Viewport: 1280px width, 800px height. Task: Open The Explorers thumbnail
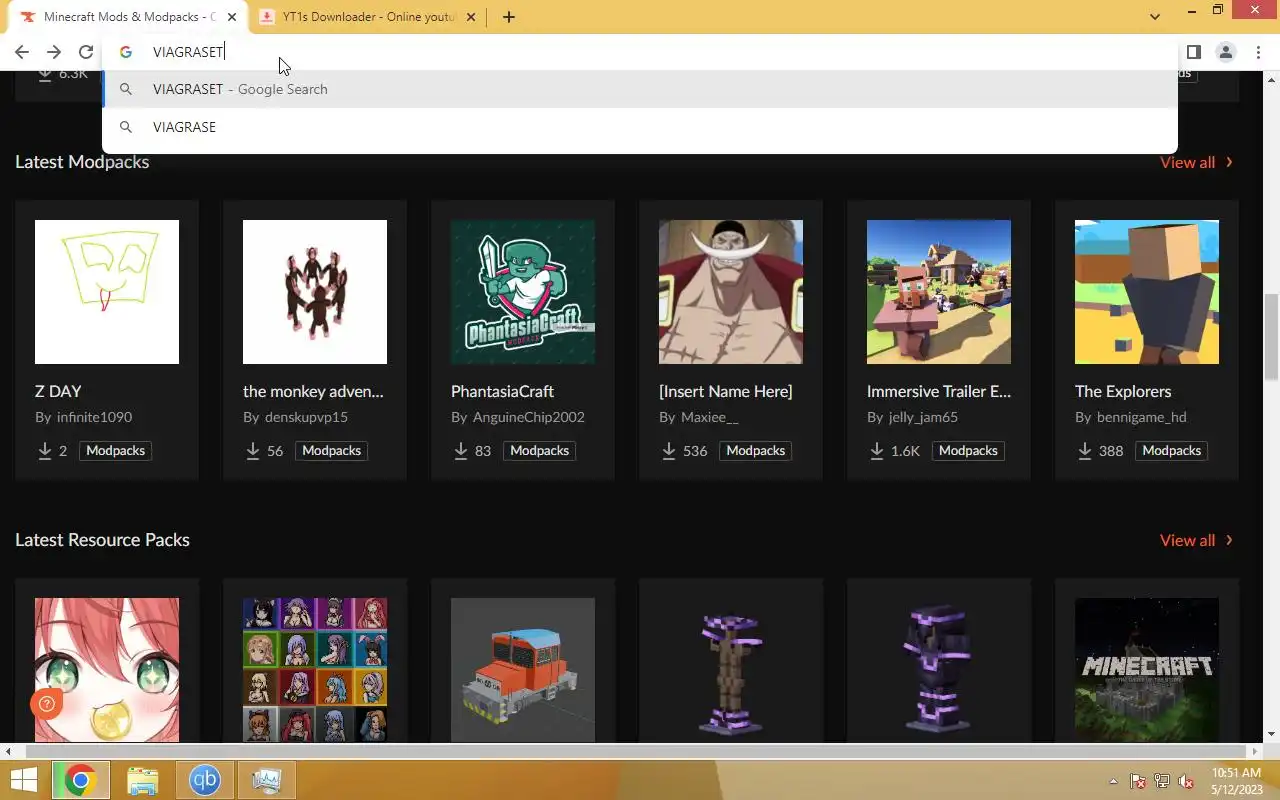(x=1147, y=292)
